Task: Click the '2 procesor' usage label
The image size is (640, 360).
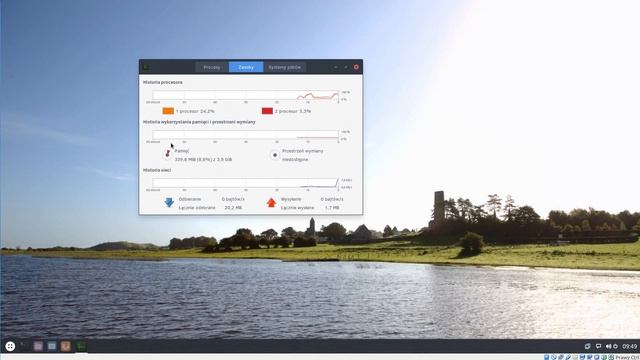Action: pos(293,111)
